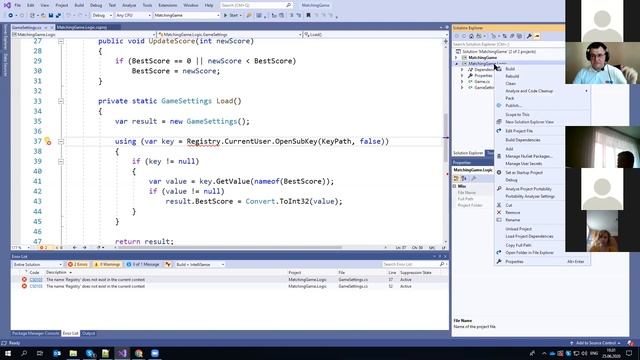Click the Quick Launch search box
Screen dimensions: 640x360
pyautogui.click(x=256, y=5)
